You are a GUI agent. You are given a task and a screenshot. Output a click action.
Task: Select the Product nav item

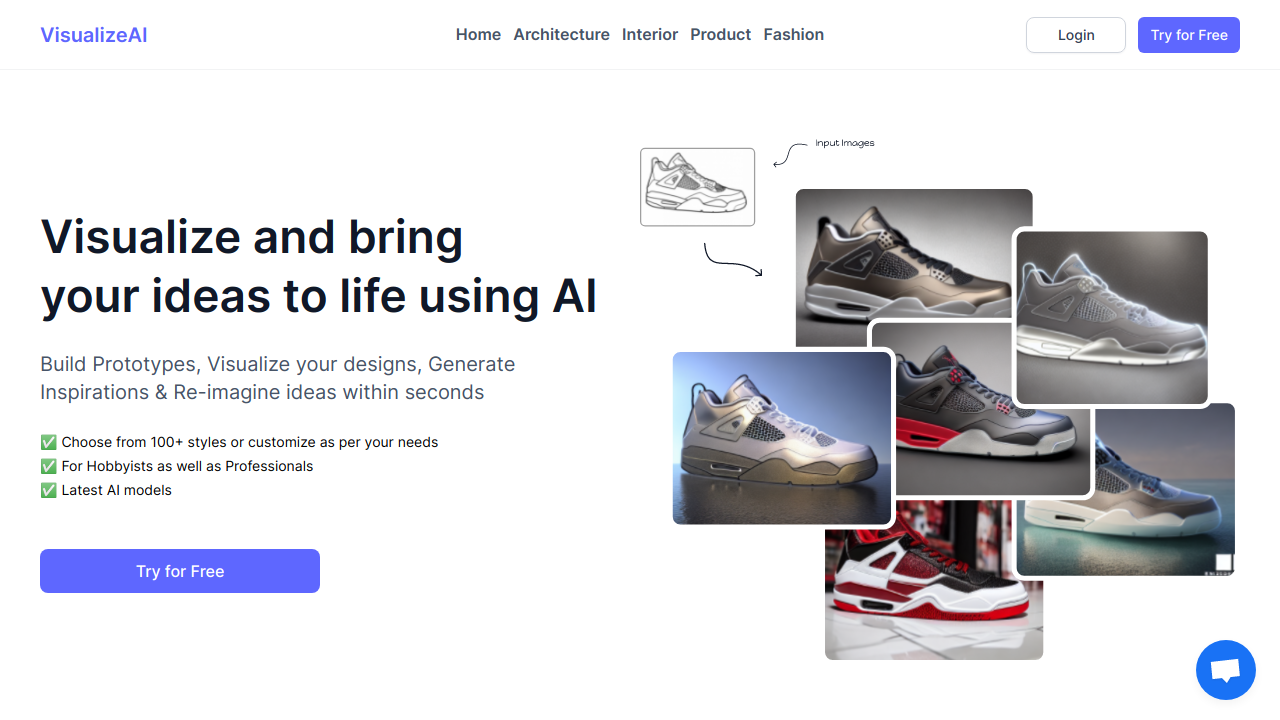tap(720, 35)
